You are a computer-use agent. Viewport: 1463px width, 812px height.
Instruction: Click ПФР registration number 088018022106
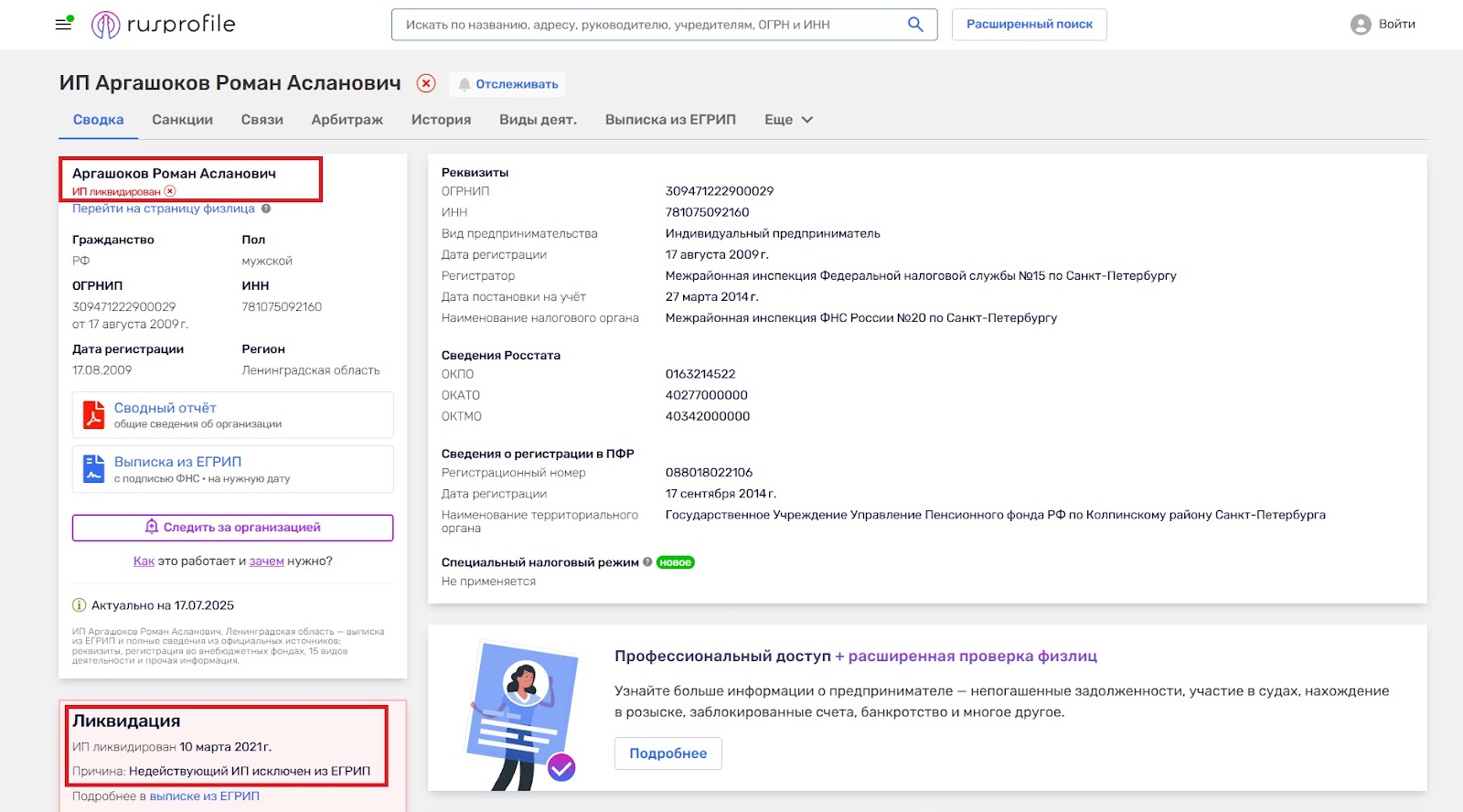pyautogui.click(x=709, y=473)
